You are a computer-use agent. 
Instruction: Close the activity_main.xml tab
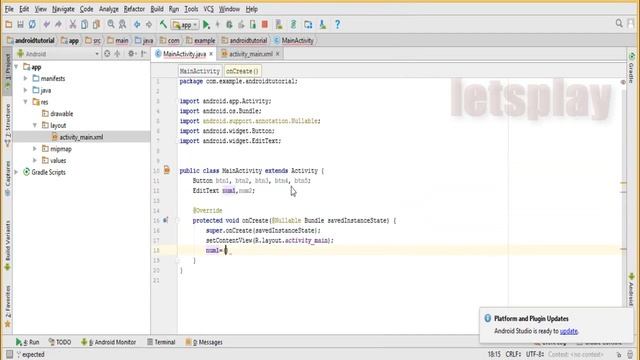pyautogui.click(x=278, y=54)
